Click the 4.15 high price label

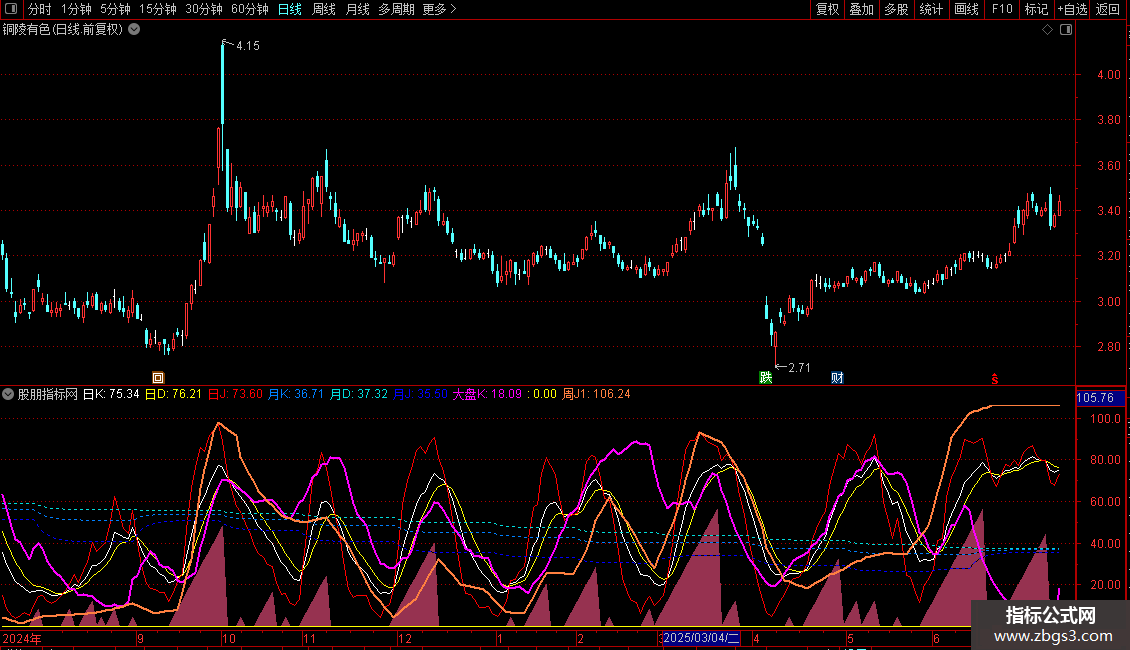click(x=248, y=45)
